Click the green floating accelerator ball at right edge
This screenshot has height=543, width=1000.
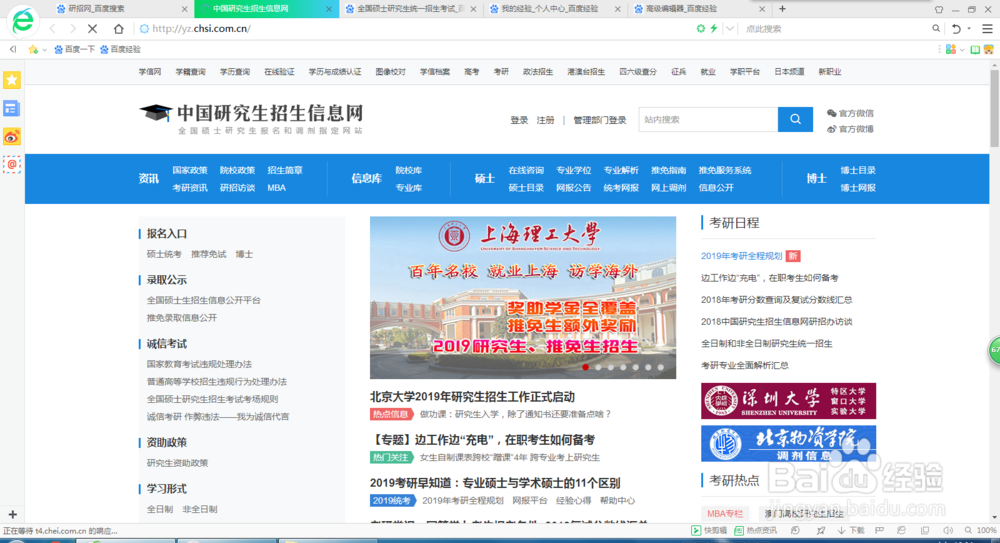point(994,350)
